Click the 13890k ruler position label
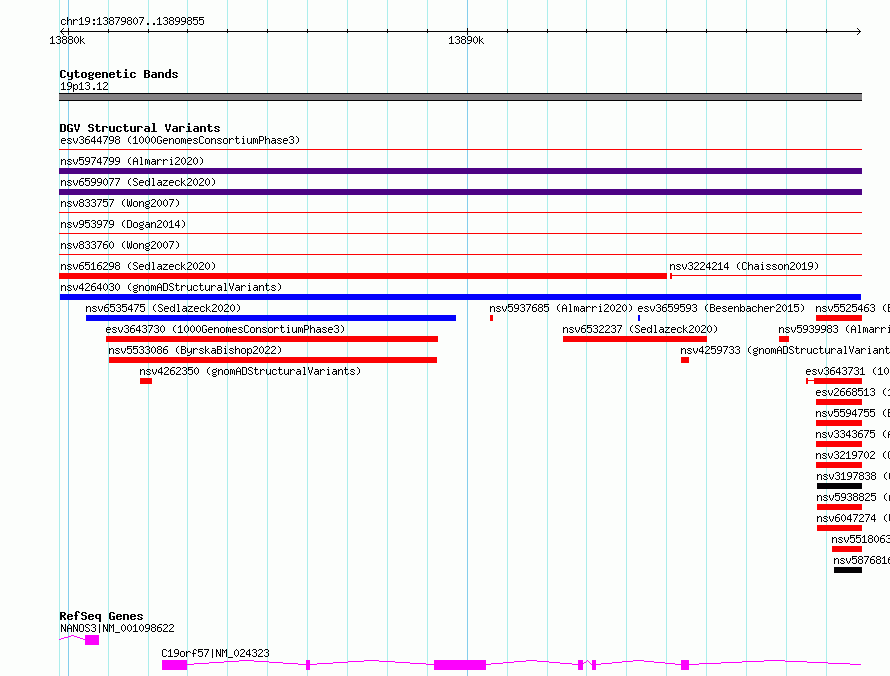Viewport: 890px width, 676px height. (466, 41)
